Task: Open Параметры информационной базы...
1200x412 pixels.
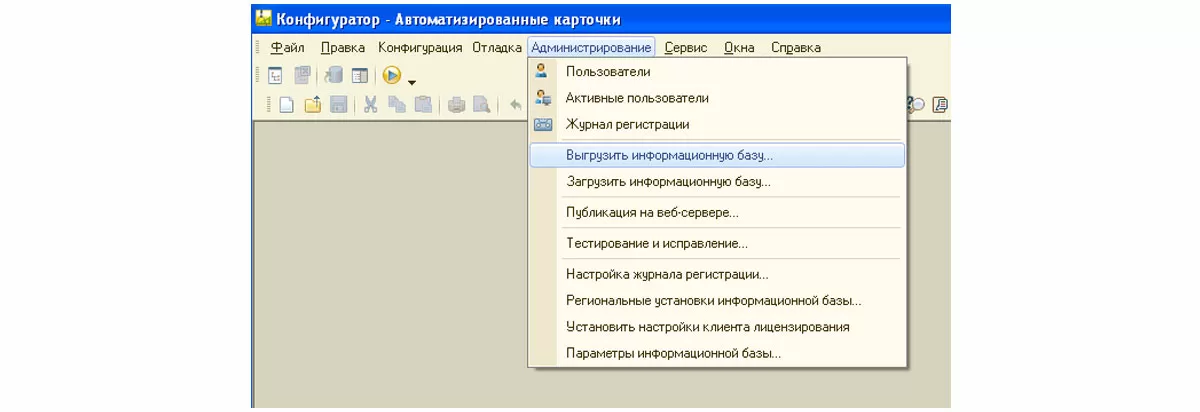Action: (717, 353)
